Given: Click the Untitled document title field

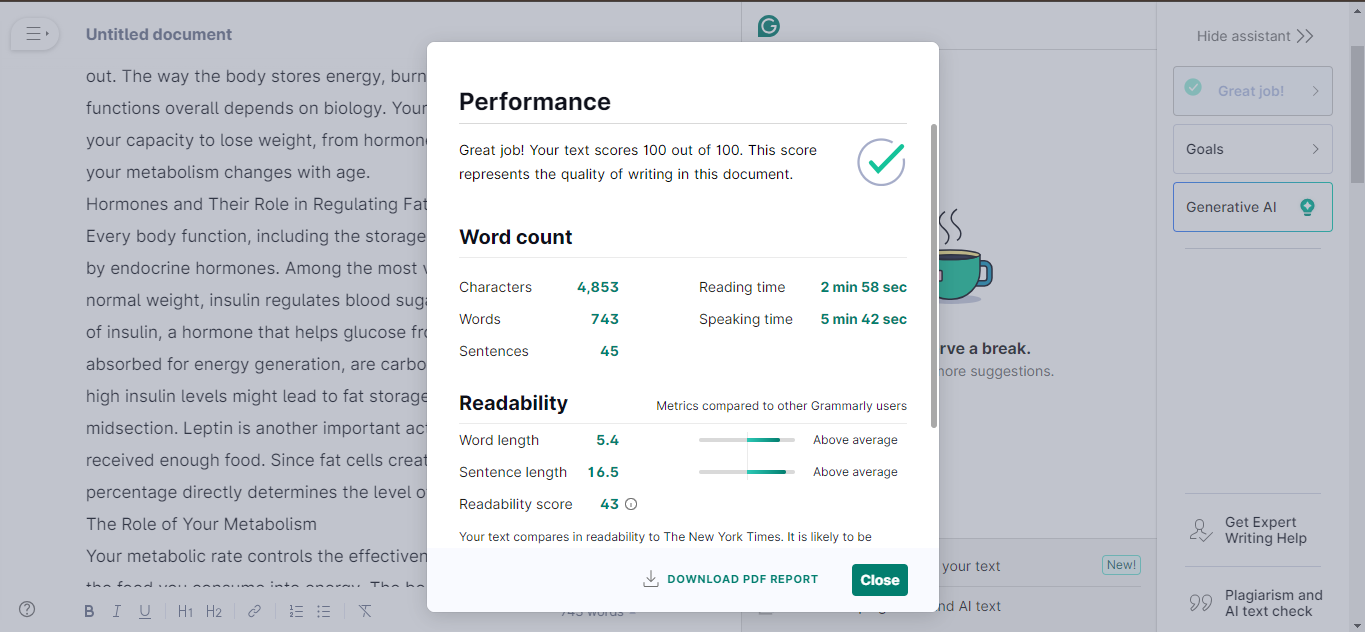Looking at the screenshot, I should pyautogui.click(x=159, y=34).
